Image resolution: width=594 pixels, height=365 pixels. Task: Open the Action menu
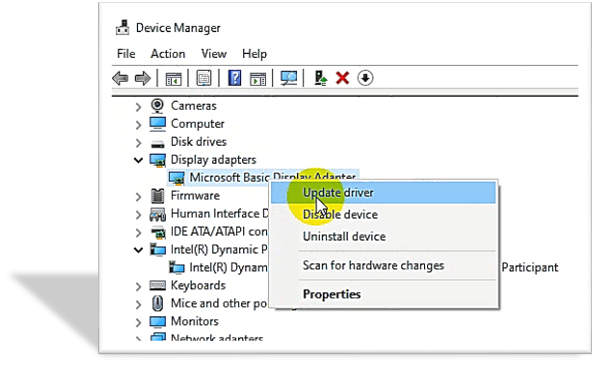(x=168, y=54)
